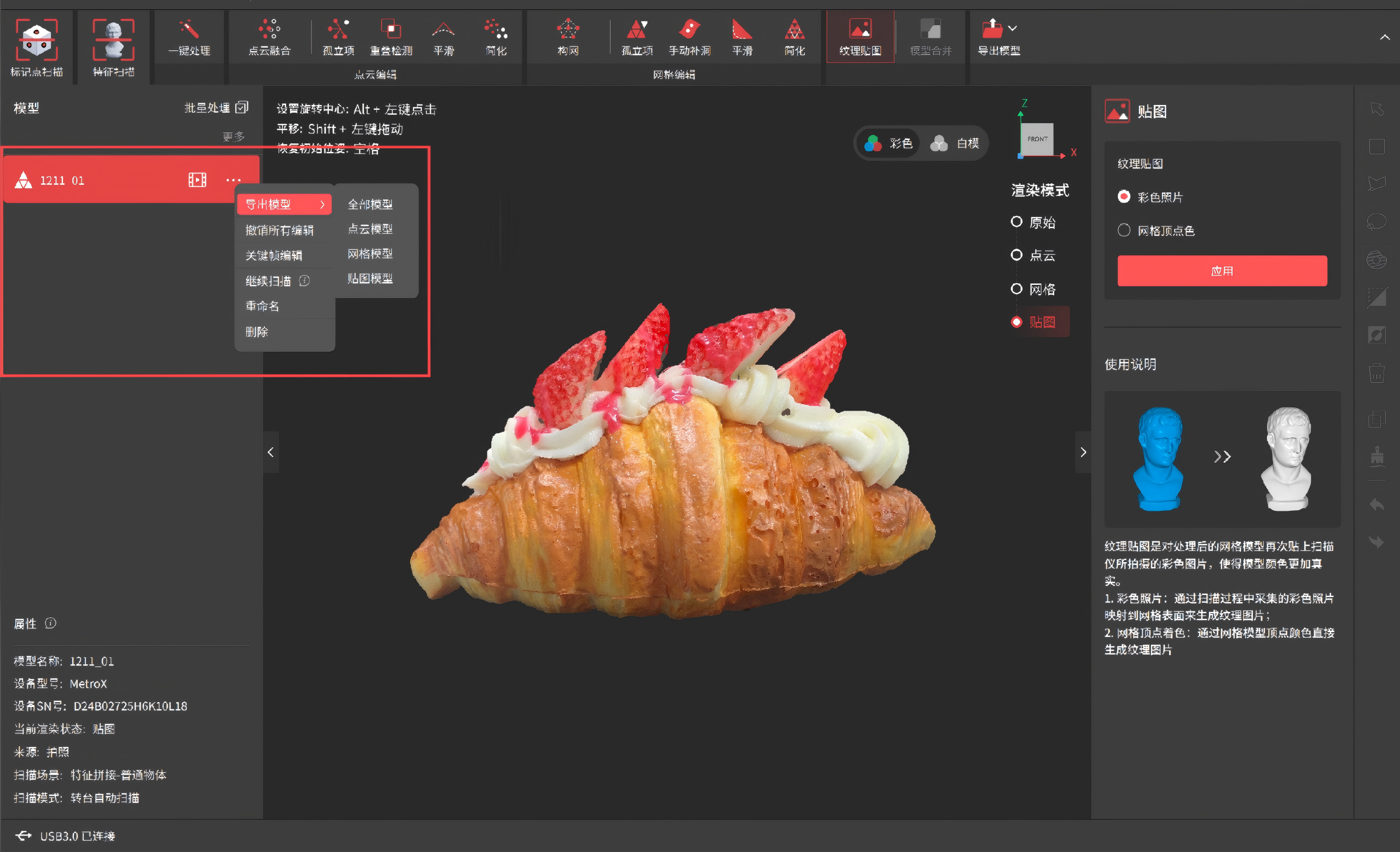Viewport: 1400px width, 852px height.
Task: Click the 标识点扫描 scan mode icon
Action: click(x=36, y=40)
